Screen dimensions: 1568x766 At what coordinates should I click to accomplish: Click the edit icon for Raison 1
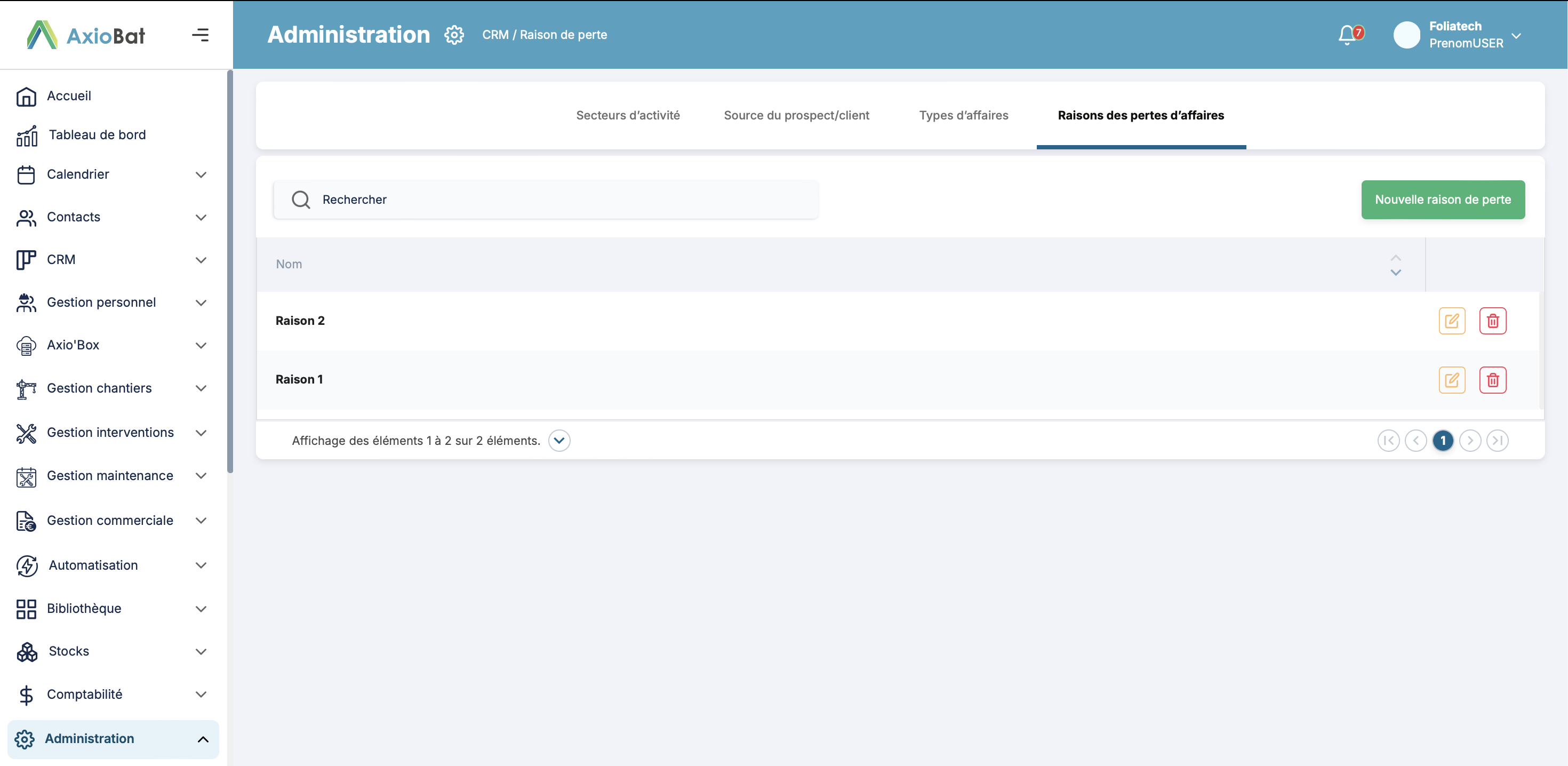(1451, 380)
